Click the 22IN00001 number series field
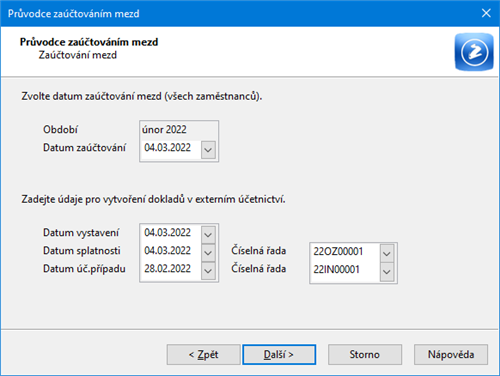This screenshot has width=500, height=376. coord(345,269)
